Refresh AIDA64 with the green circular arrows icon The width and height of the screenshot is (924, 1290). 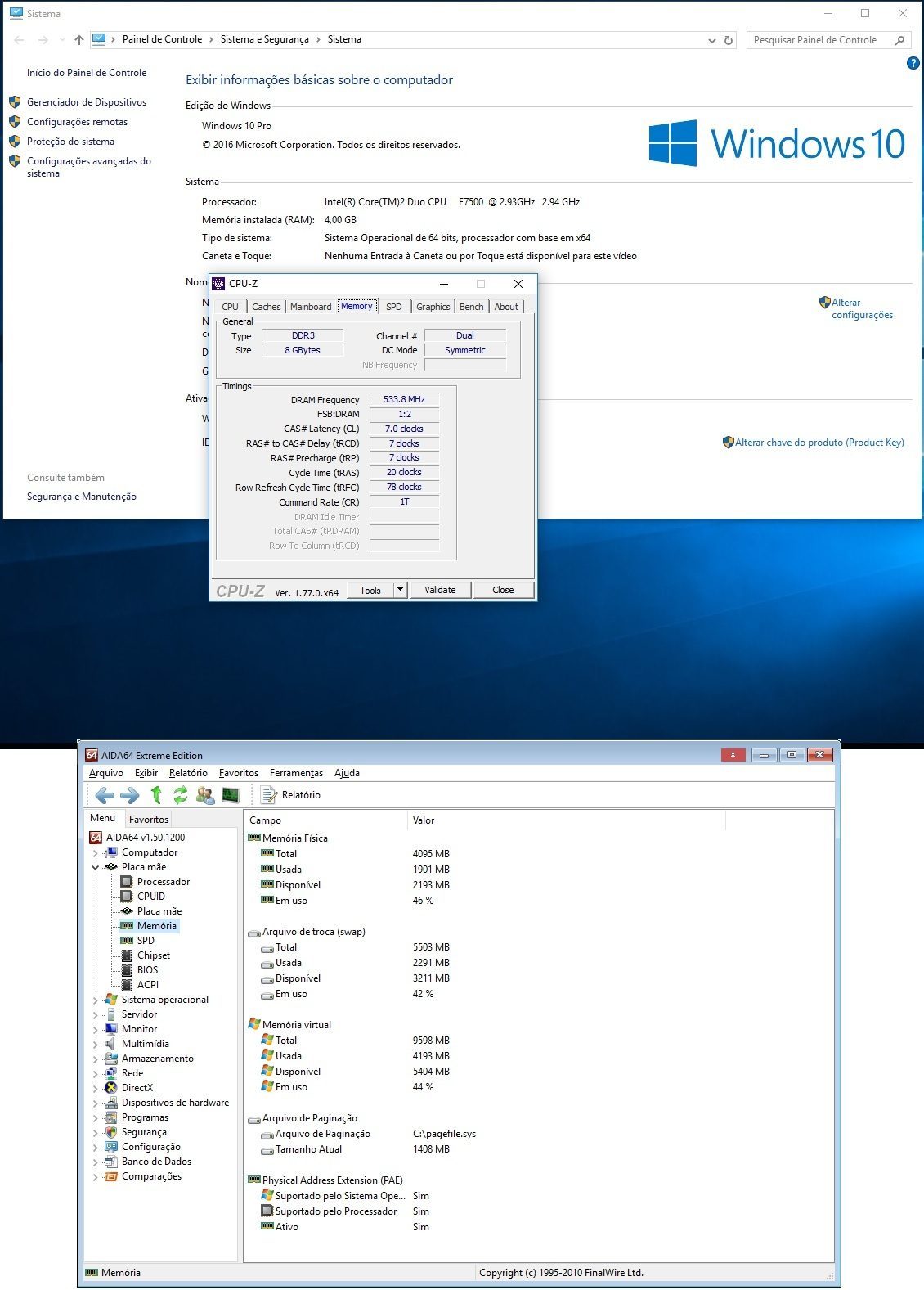click(x=181, y=795)
